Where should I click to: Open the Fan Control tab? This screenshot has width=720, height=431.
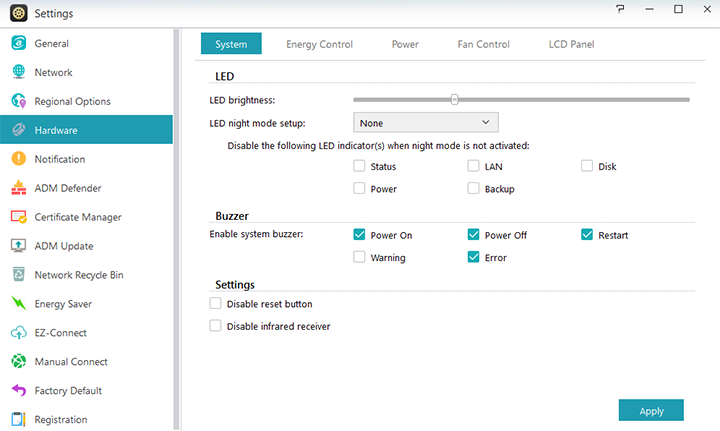(483, 44)
